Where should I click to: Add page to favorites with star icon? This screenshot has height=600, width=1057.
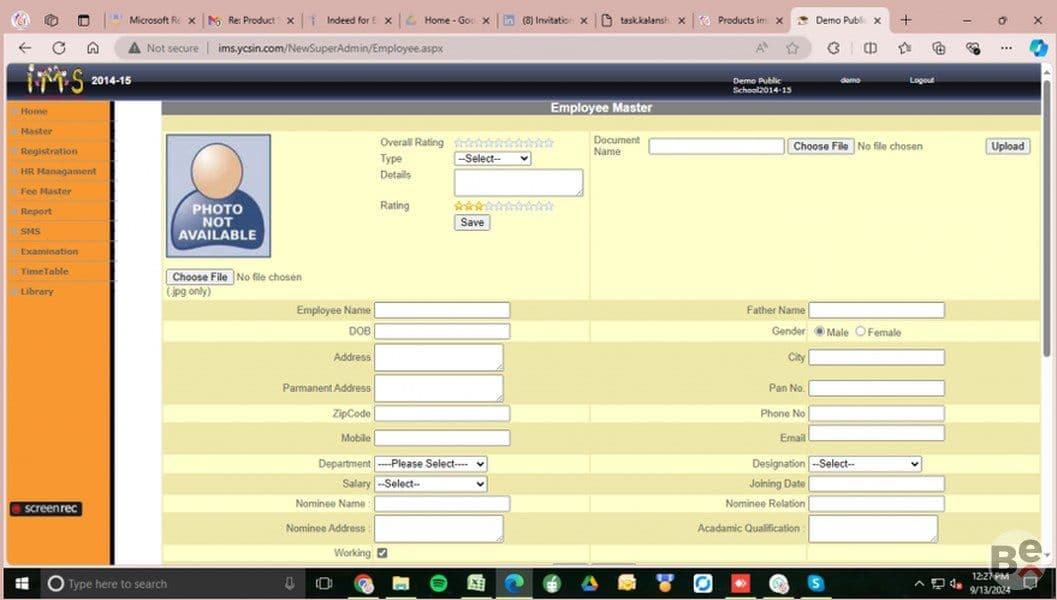(x=793, y=48)
